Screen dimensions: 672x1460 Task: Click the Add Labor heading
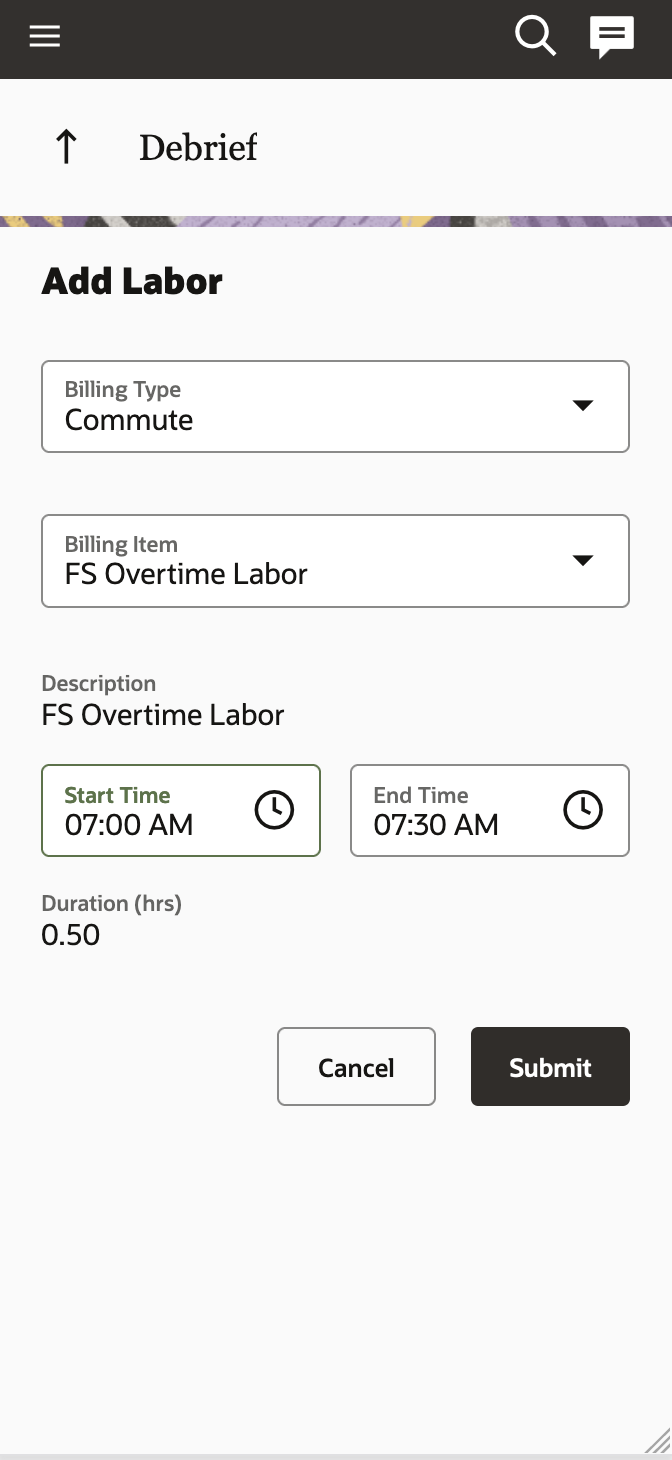[x=132, y=281]
